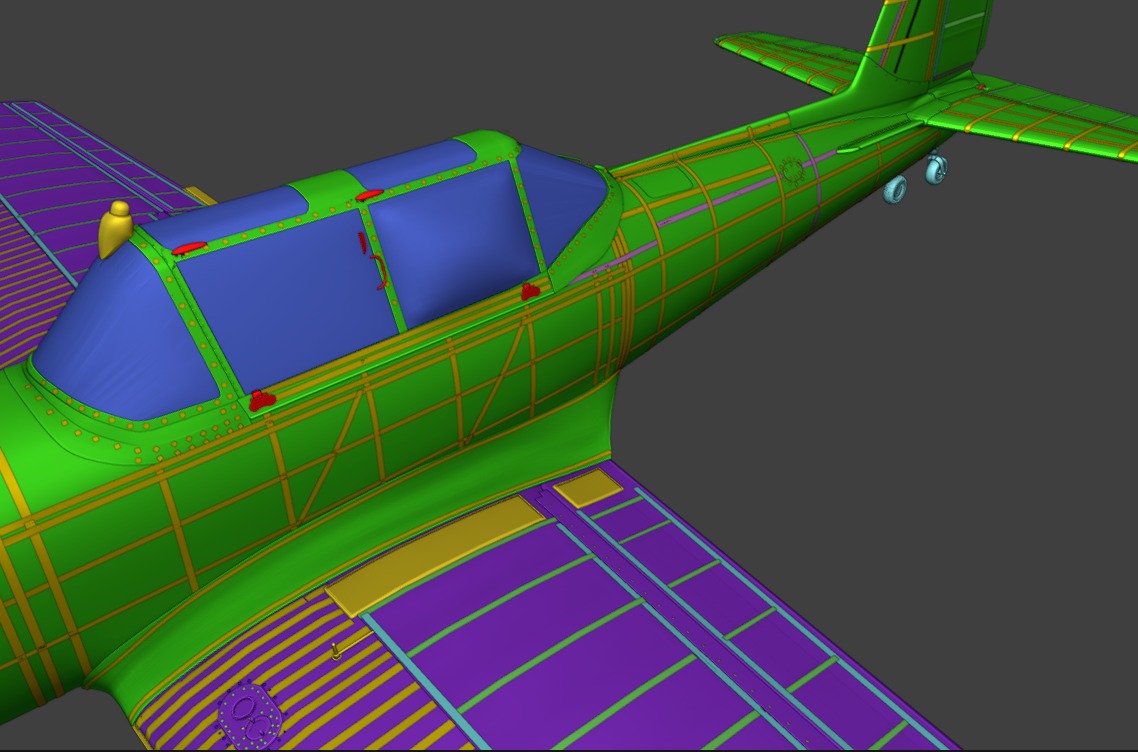Select the red latch on top-left canopy frame
The width and height of the screenshot is (1138, 752).
coord(189,247)
